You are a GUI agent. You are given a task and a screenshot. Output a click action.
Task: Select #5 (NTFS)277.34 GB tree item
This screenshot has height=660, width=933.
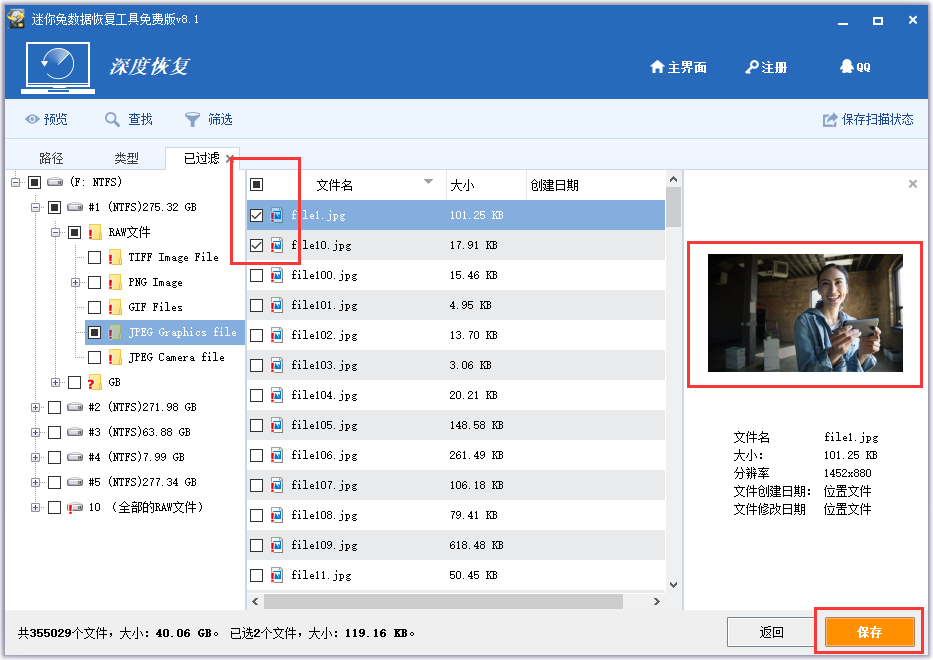143,482
